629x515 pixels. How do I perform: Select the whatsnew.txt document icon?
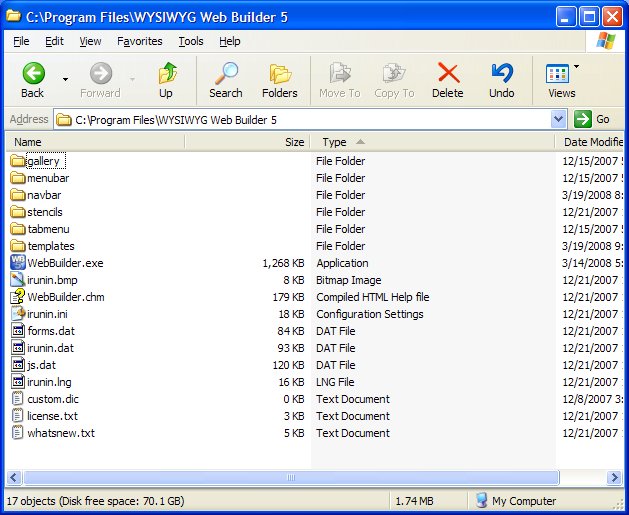click(x=17, y=433)
